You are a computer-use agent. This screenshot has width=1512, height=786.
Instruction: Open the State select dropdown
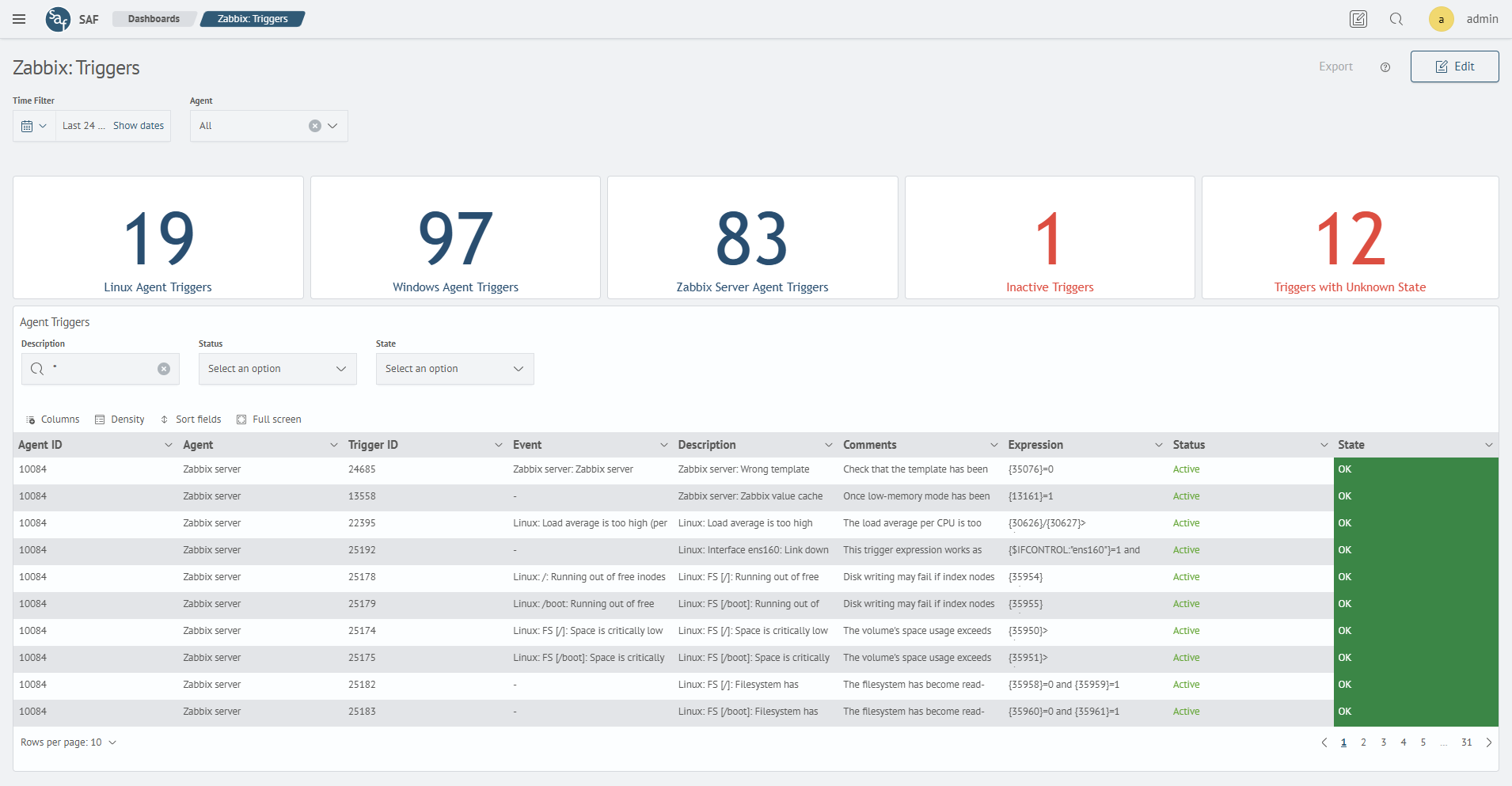coord(454,369)
